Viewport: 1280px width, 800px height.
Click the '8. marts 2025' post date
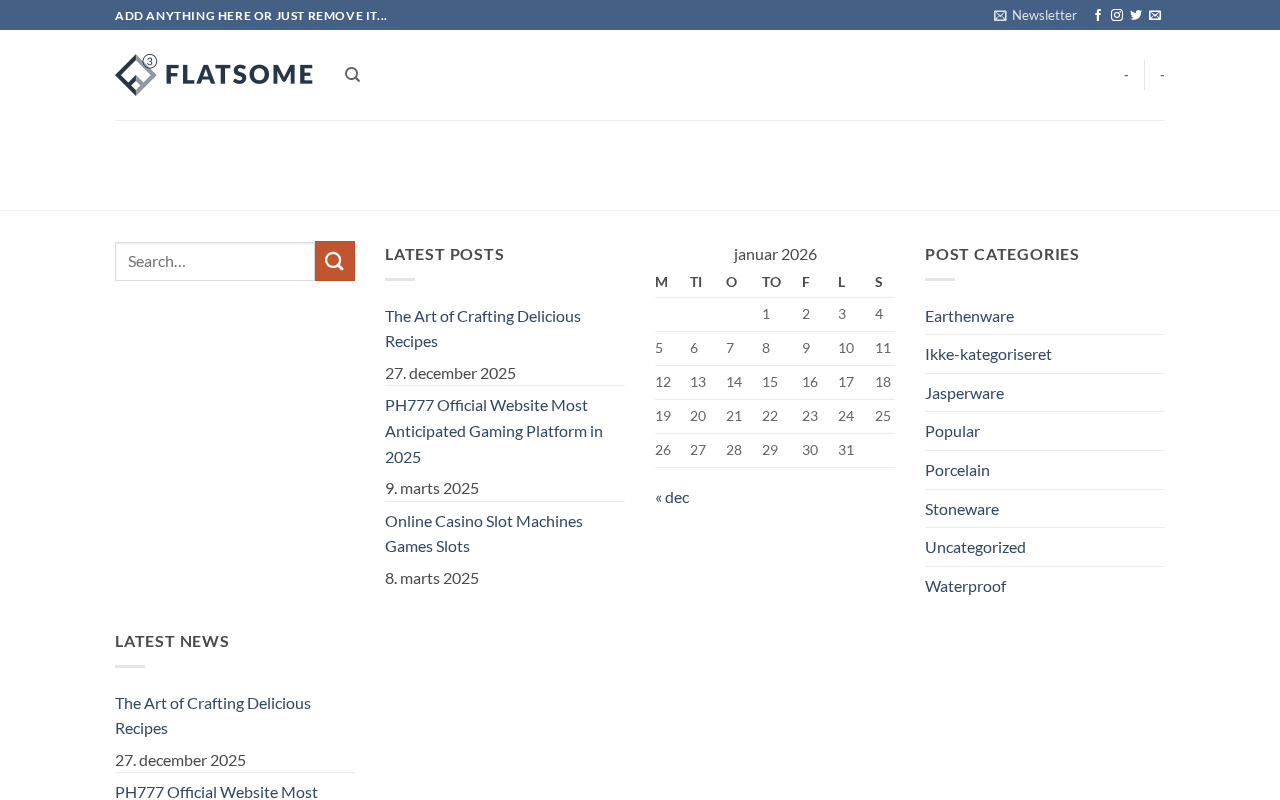click(432, 578)
